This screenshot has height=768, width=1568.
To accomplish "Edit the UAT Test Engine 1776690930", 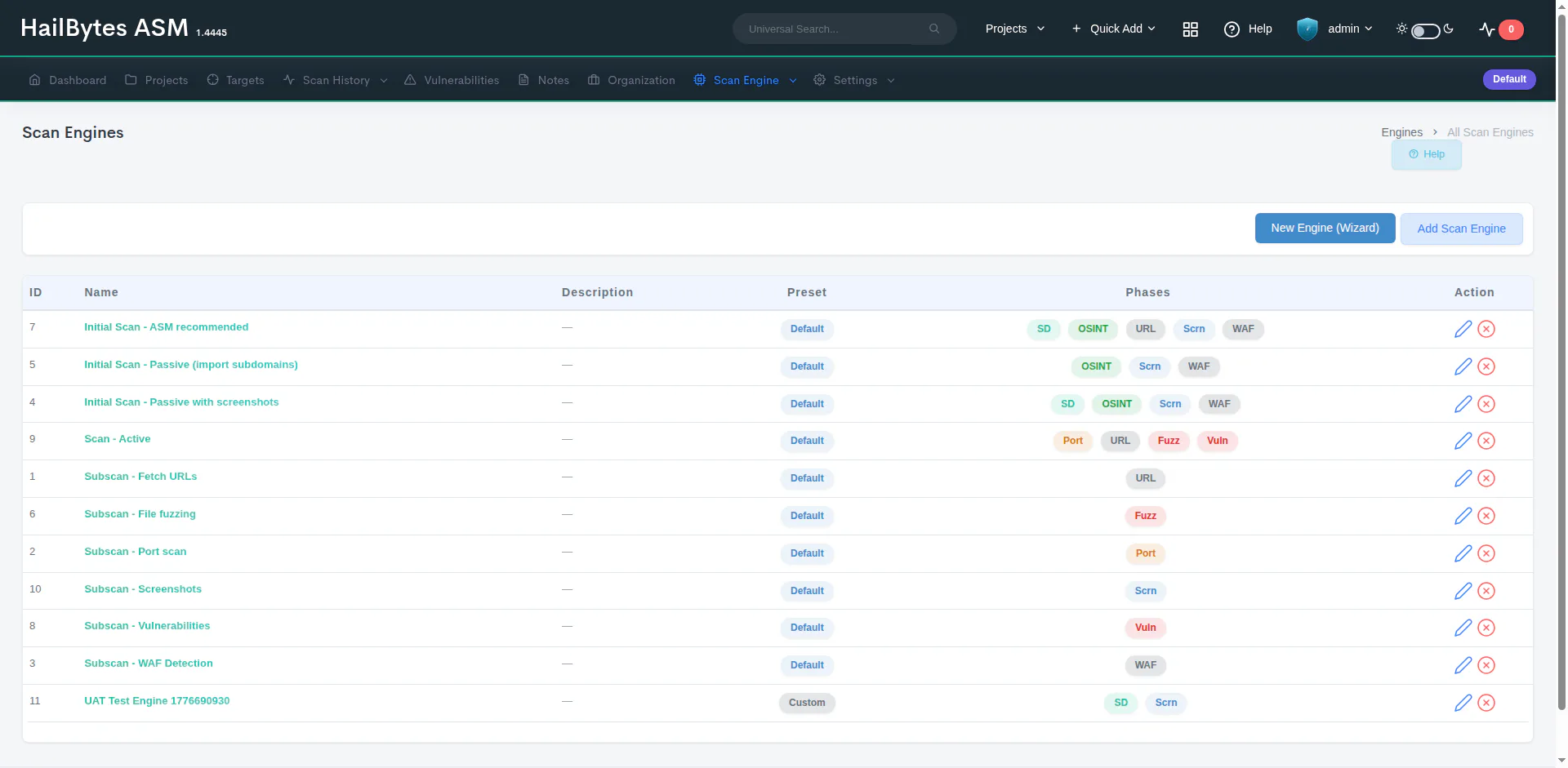I will pyautogui.click(x=1463, y=703).
